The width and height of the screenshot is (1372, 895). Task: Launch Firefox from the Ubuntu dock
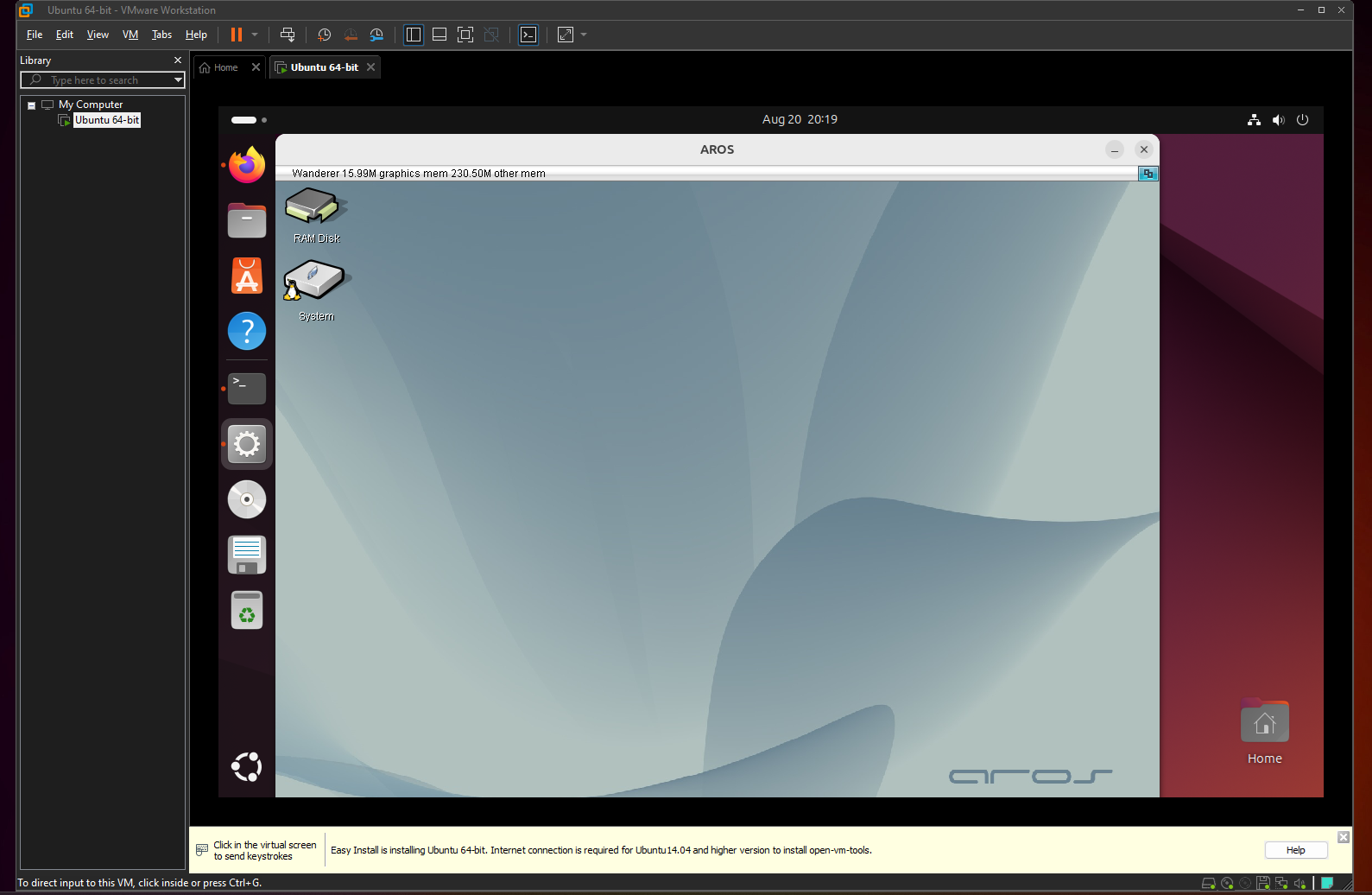(x=247, y=165)
